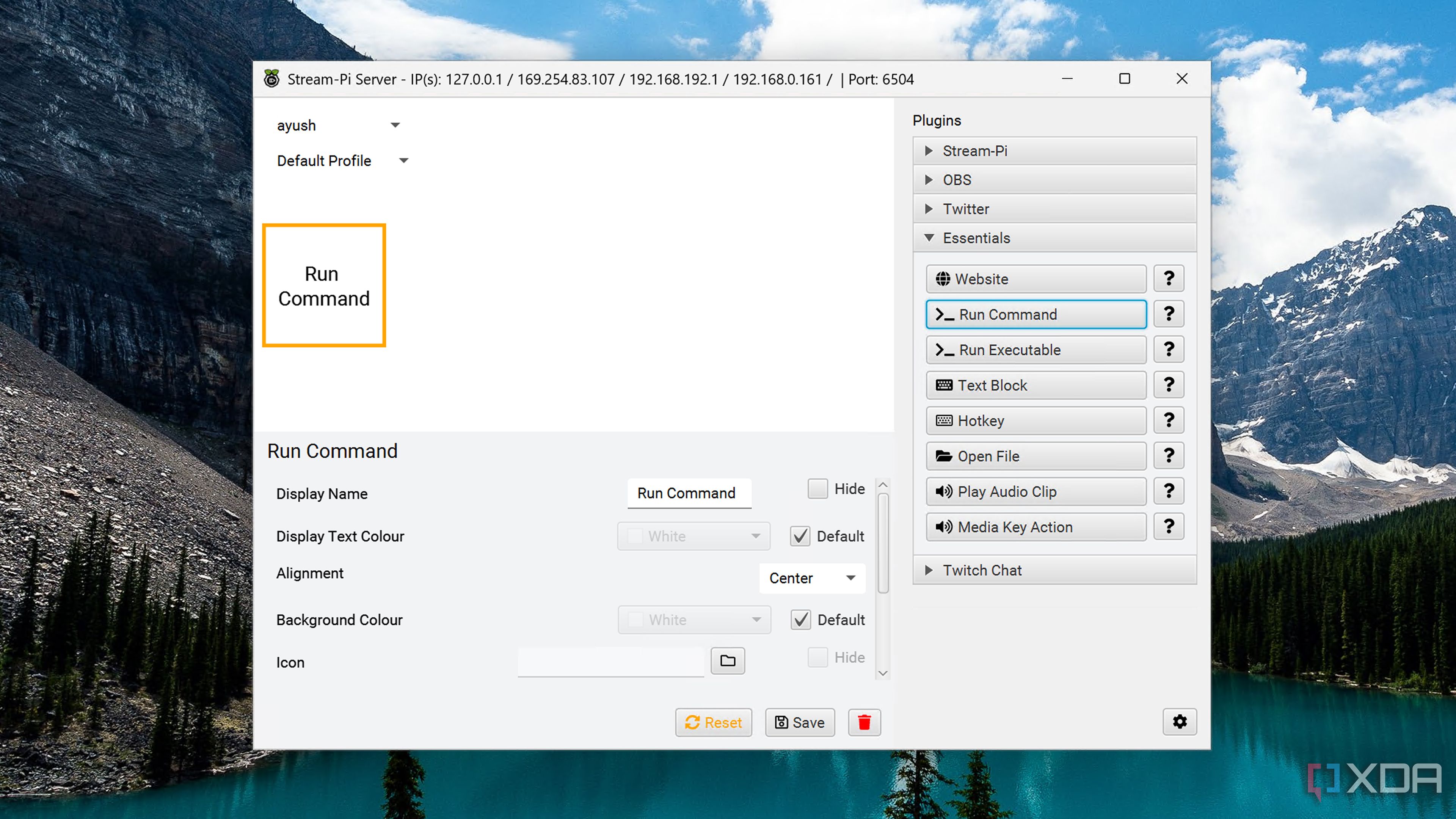Browse for icon file with folder button
Screen dimensions: 1456x819
pos(728,660)
